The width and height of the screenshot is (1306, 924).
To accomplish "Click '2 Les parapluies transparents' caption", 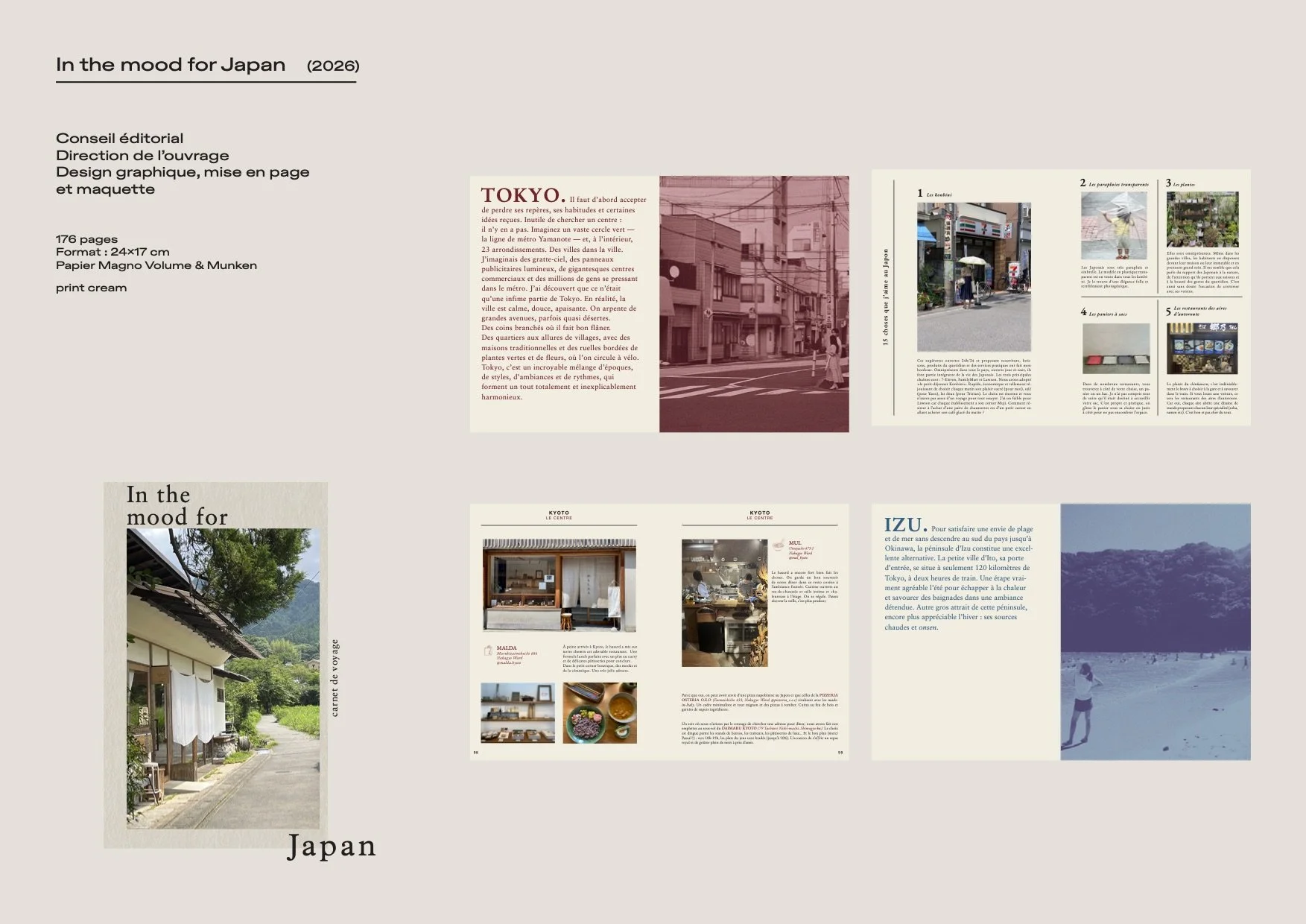I will (1114, 183).
